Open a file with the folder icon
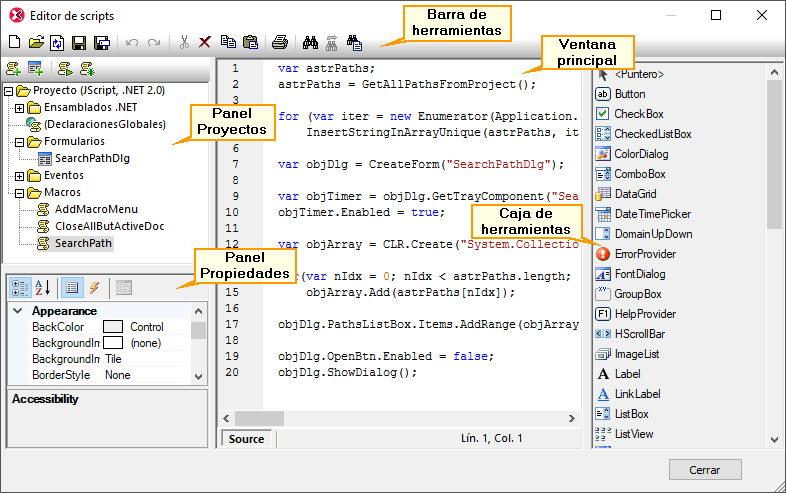The height and width of the screenshot is (493, 786). point(35,43)
